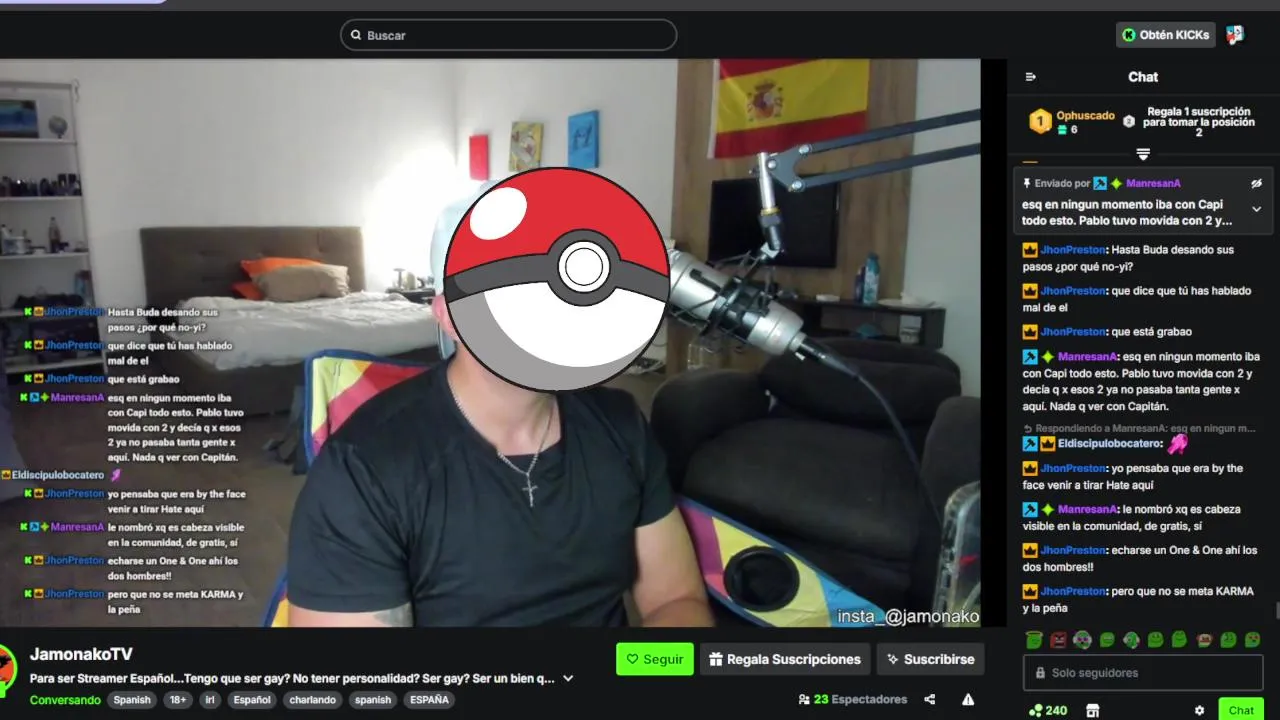Image resolution: width=1280 pixels, height=720 pixels.
Task: Open the Conversando category link
Action: pyautogui.click(x=65, y=700)
